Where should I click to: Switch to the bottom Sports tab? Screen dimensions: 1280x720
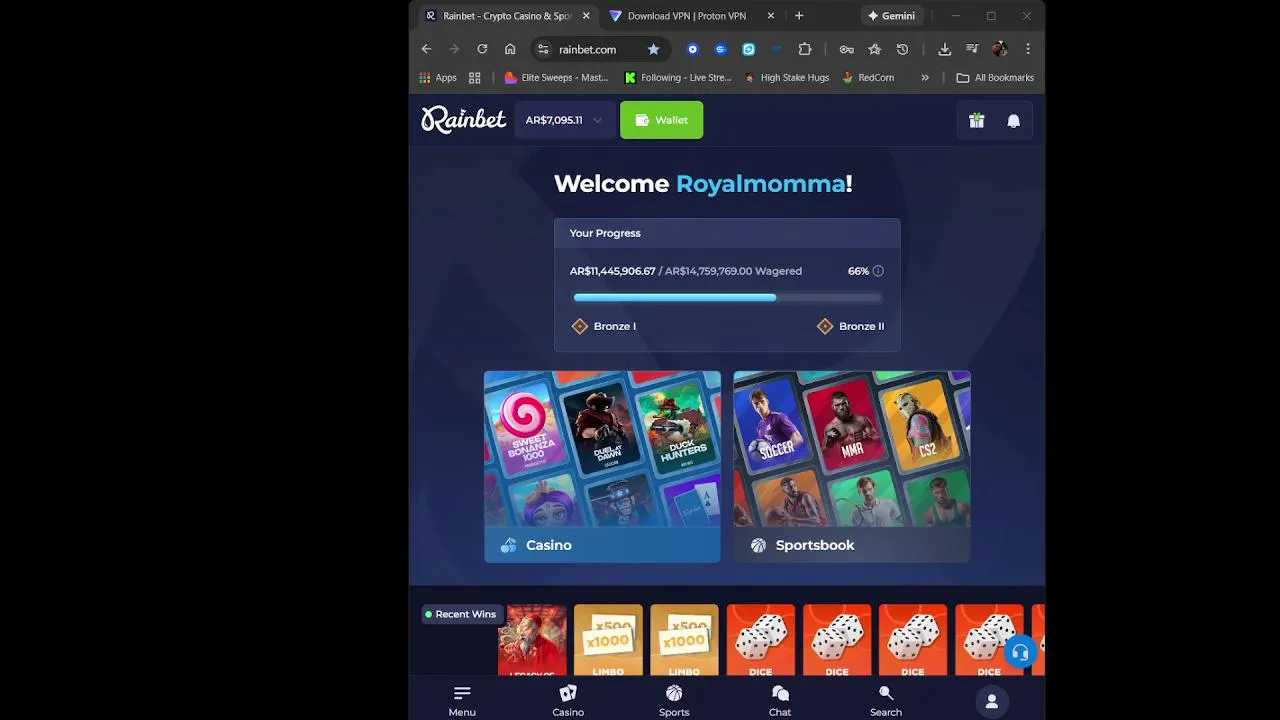point(674,701)
